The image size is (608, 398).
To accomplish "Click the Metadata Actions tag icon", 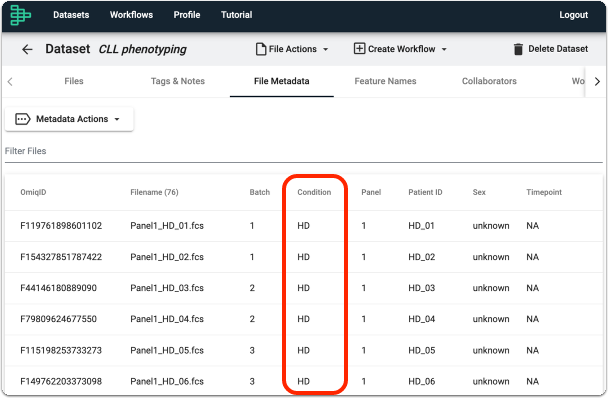I will (x=22, y=119).
